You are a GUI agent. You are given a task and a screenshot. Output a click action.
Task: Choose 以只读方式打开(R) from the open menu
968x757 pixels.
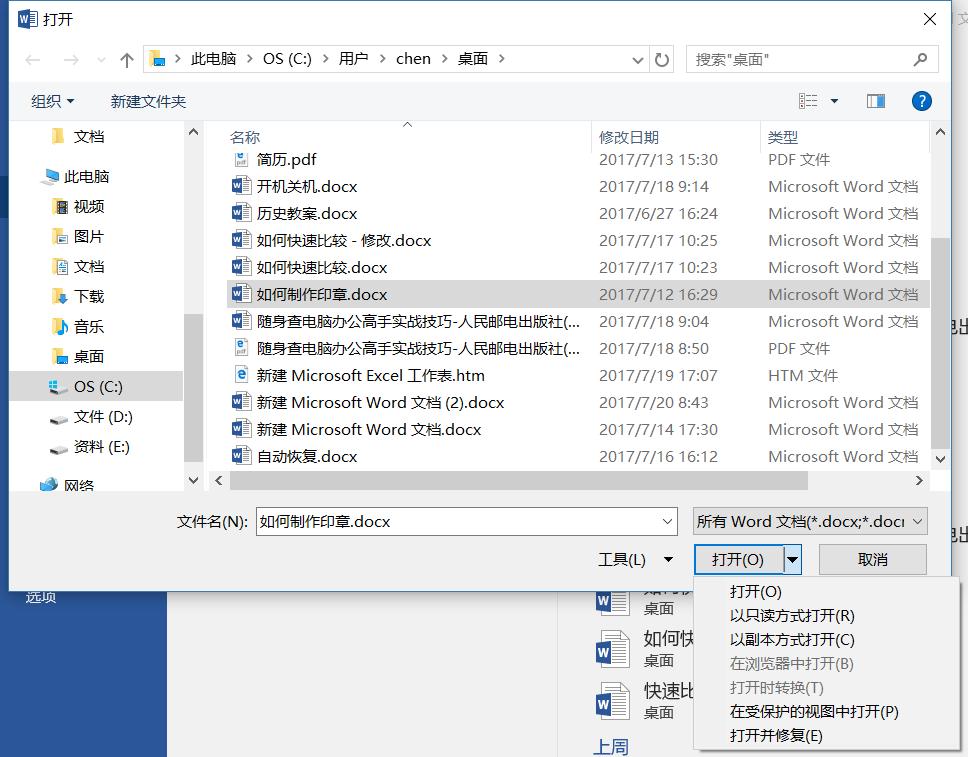pos(790,615)
